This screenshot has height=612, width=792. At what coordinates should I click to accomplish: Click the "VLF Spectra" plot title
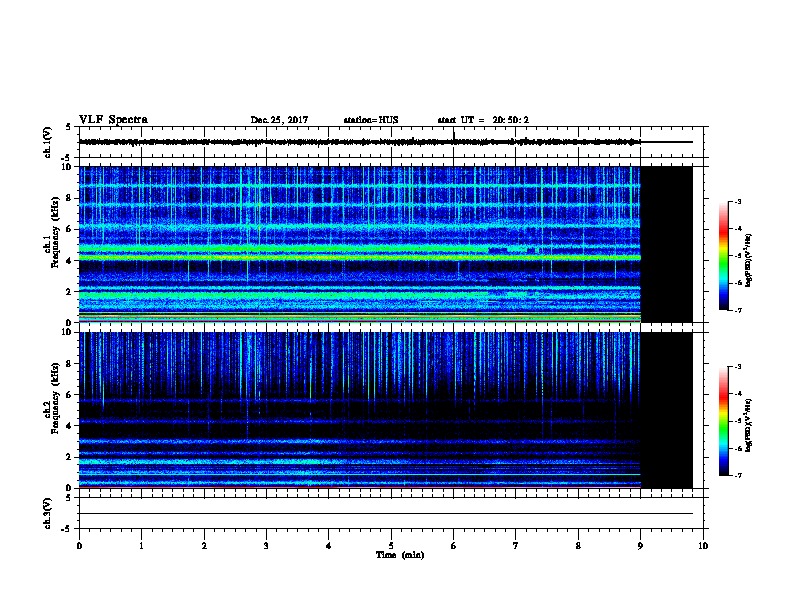coord(113,120)
